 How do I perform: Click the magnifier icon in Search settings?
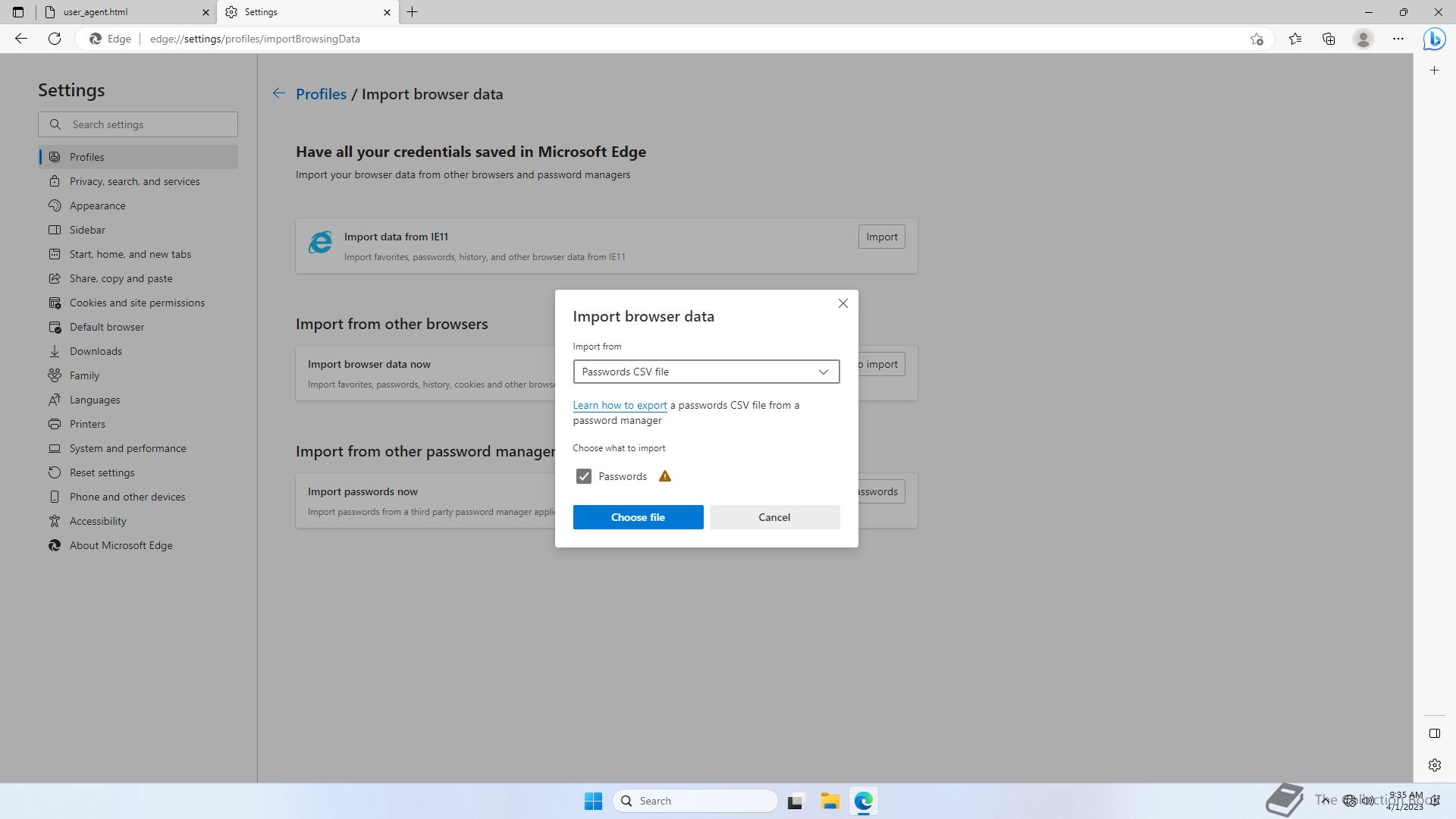[55, 124]
